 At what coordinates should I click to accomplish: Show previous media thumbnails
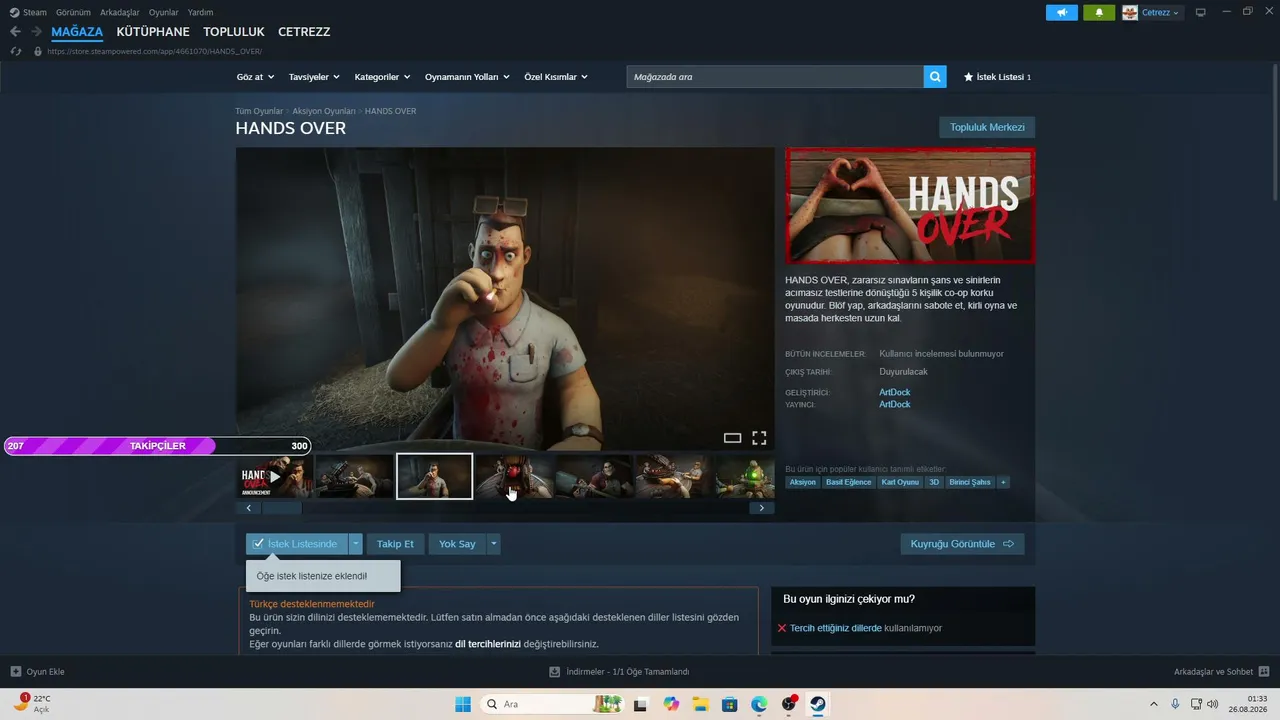tap(249, 508)
